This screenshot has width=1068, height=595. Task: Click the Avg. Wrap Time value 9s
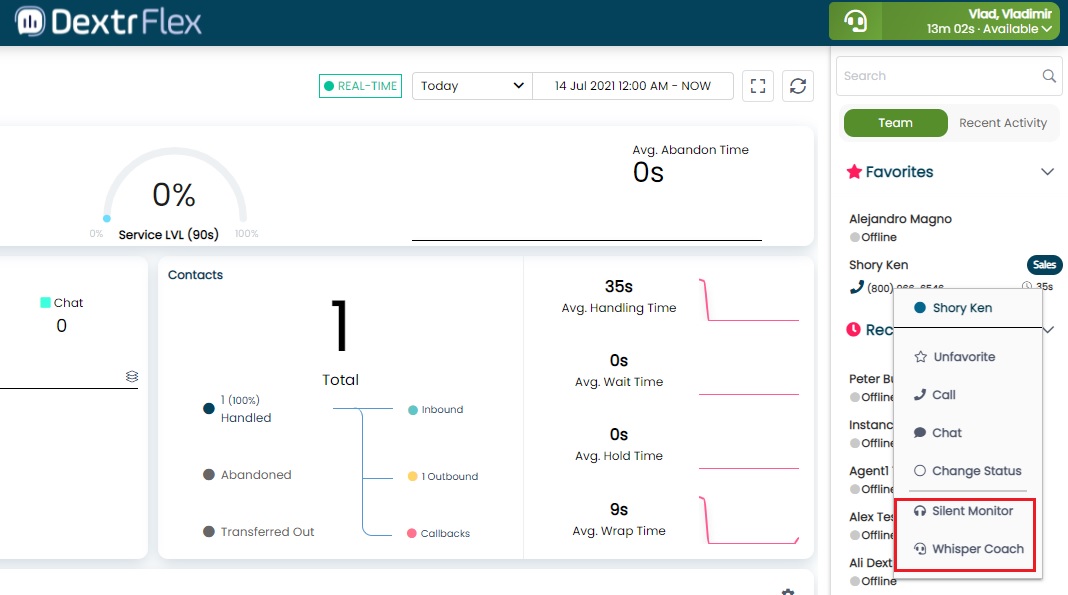click(618, 510)
